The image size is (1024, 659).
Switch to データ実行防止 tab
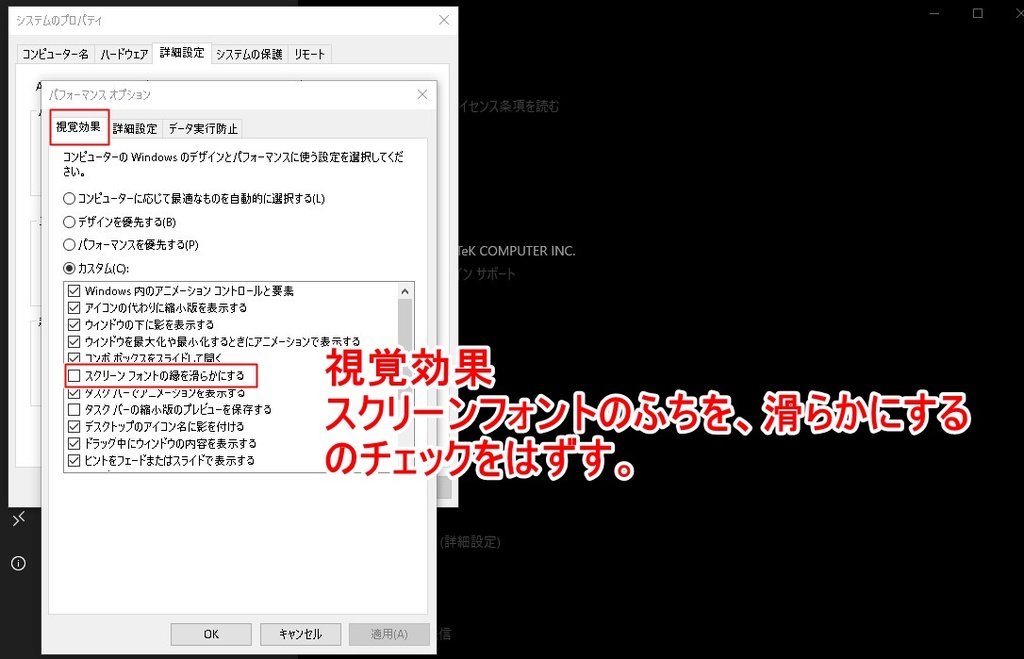pyautogui.click(x=202, y=128)
